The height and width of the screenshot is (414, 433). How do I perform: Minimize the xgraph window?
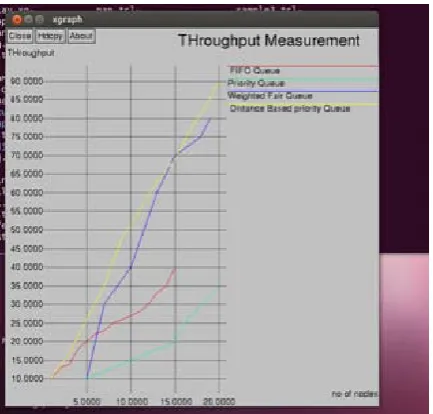(29, 20)
